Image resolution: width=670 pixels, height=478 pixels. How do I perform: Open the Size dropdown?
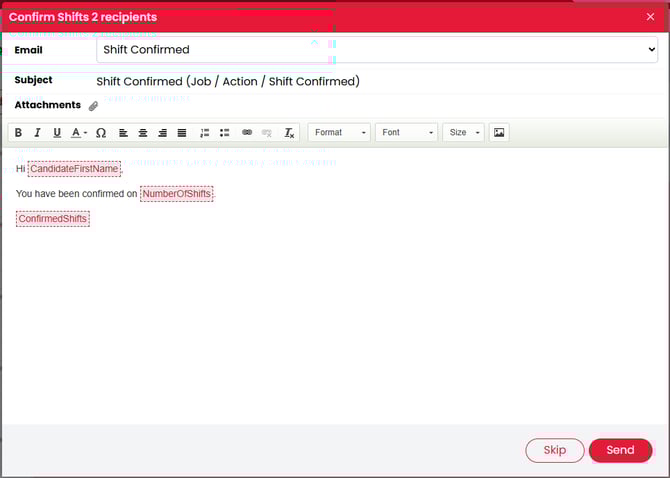click(464, 133)
